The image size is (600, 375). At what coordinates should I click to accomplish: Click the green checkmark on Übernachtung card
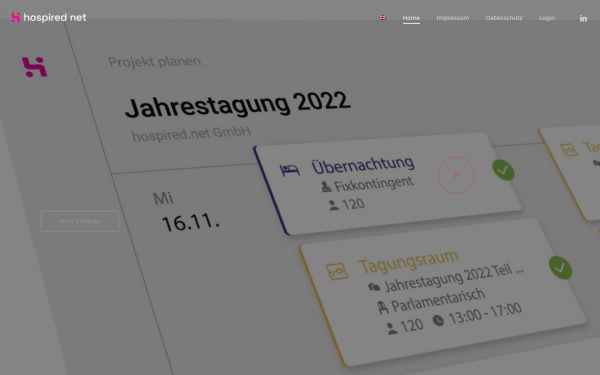tap(503, 170)
